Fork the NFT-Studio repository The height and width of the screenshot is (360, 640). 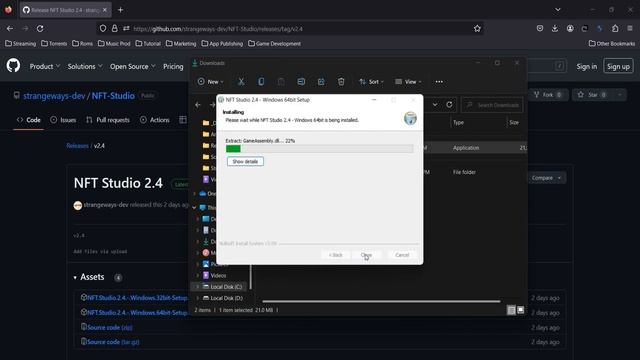(x=548, y=95)
